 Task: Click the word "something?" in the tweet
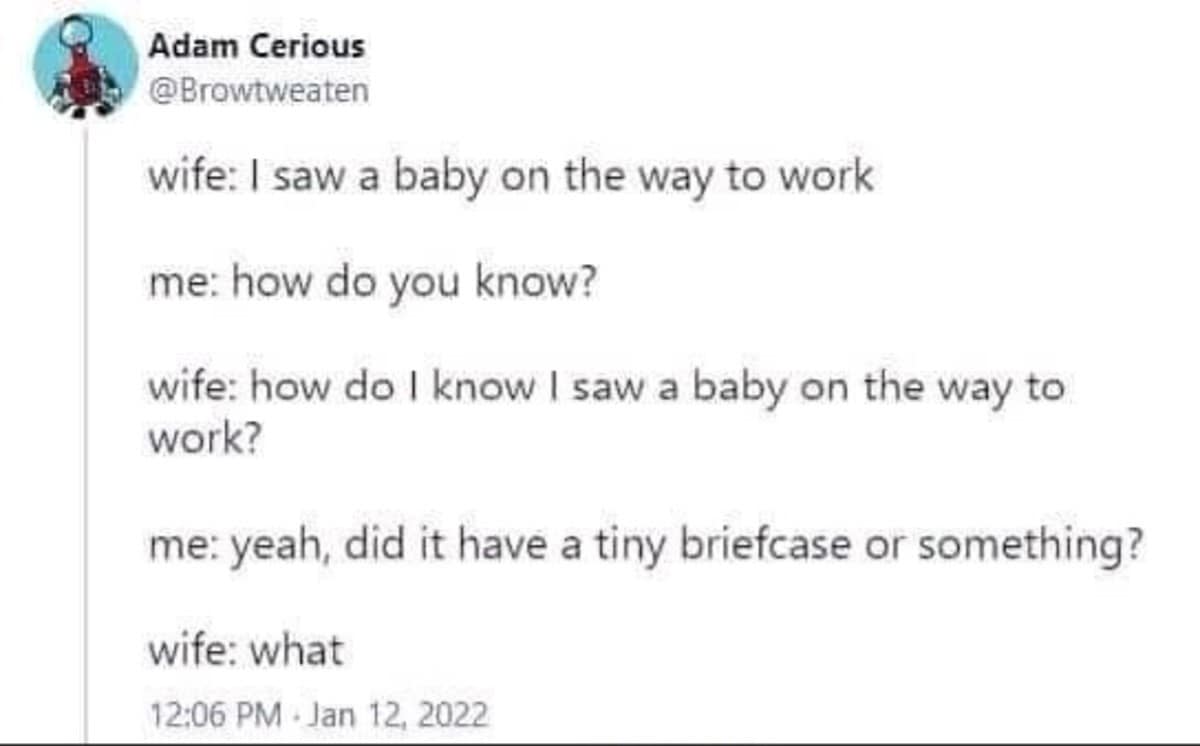point(1030,547)
